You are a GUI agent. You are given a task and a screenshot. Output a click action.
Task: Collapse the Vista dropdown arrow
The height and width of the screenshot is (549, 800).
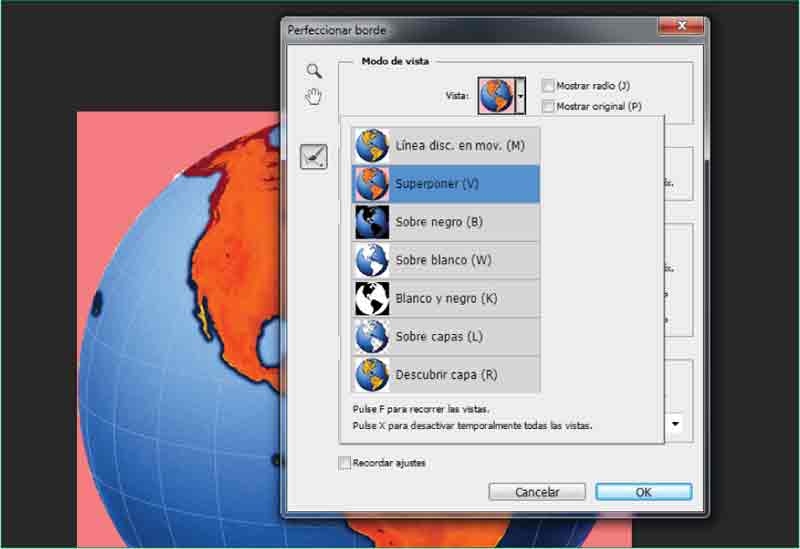520,96
